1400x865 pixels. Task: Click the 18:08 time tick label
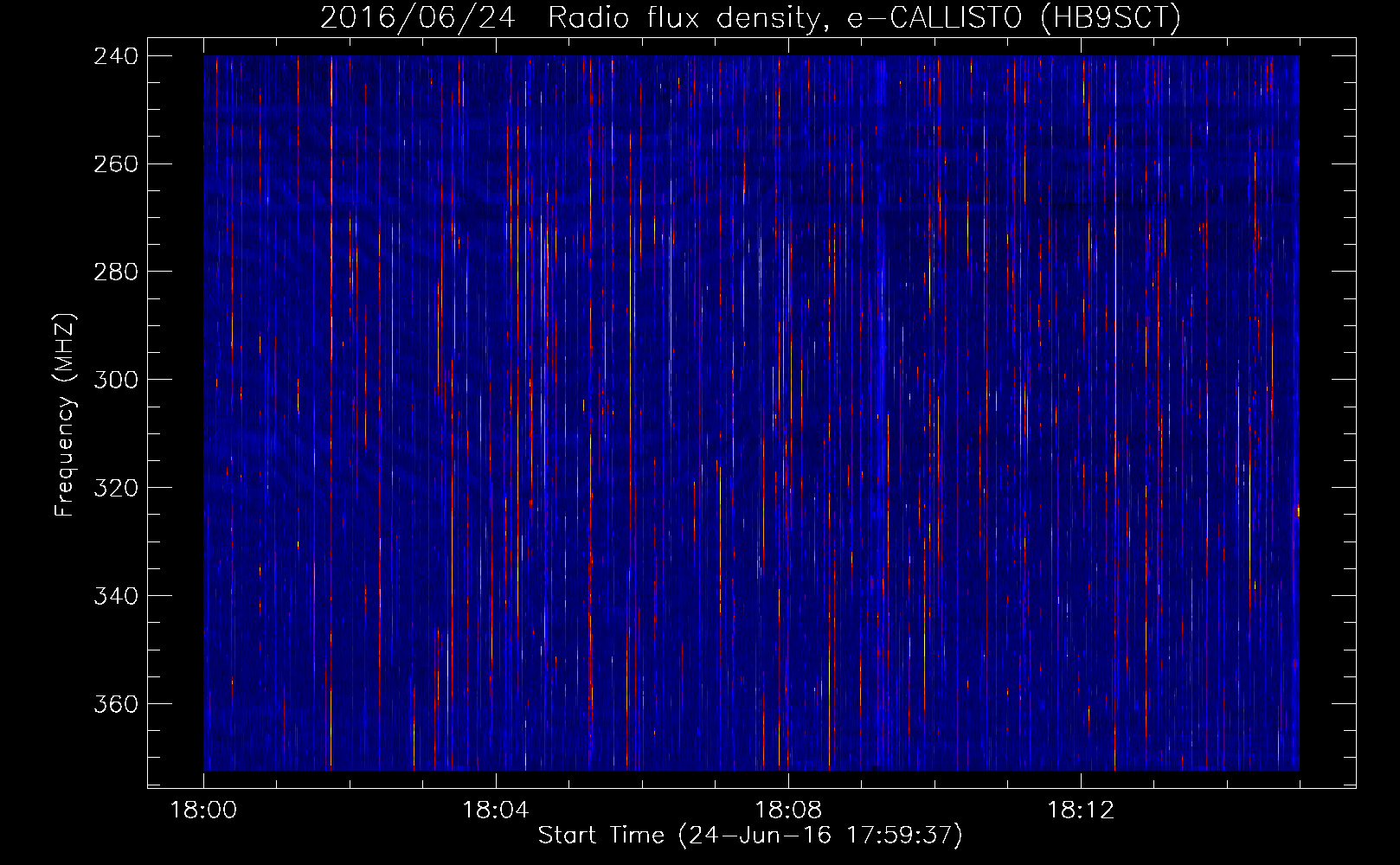(x=788, y=811)
